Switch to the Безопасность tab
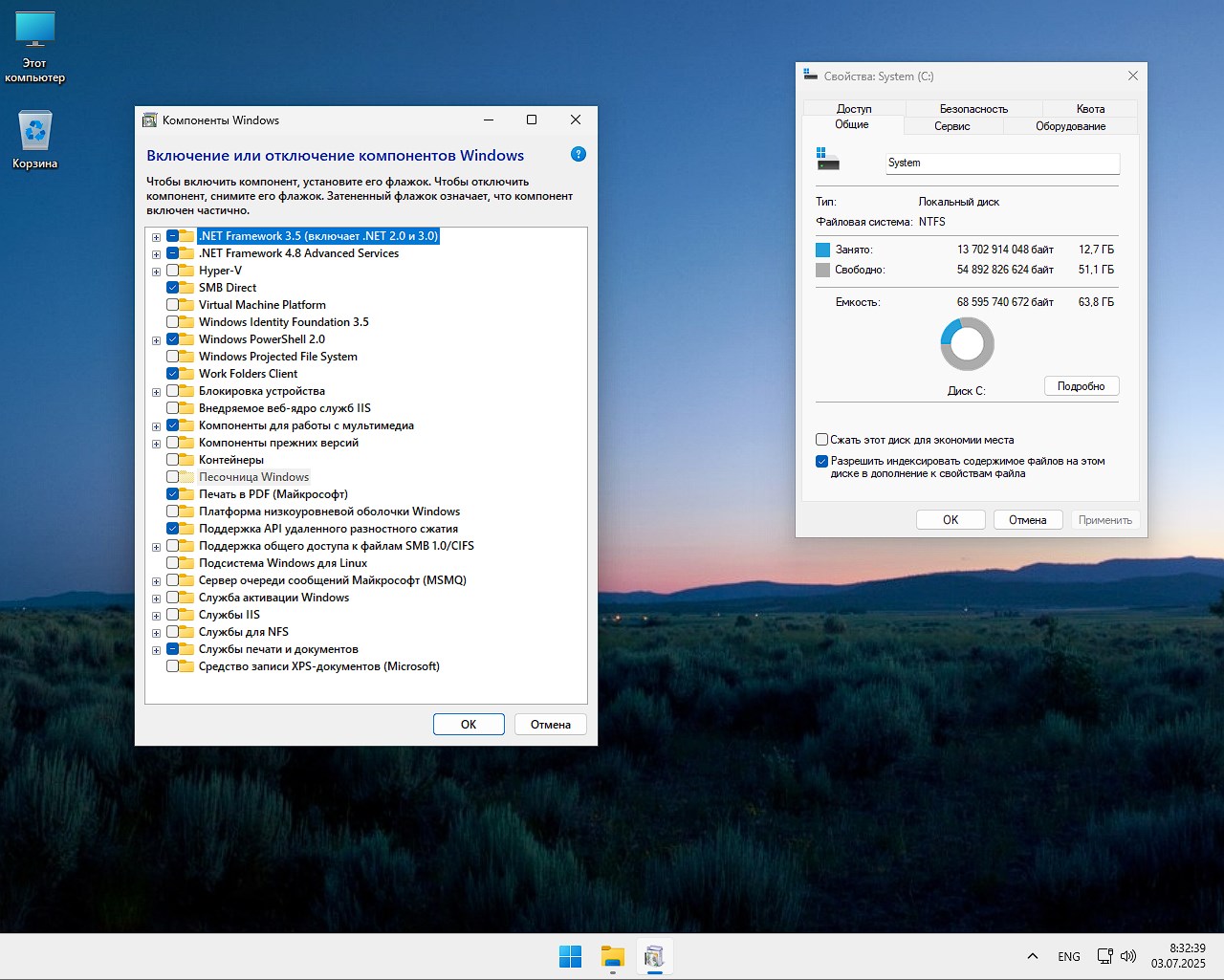Image resolution: width=1224 pixels, height=980 pixels. pos(973,109)
